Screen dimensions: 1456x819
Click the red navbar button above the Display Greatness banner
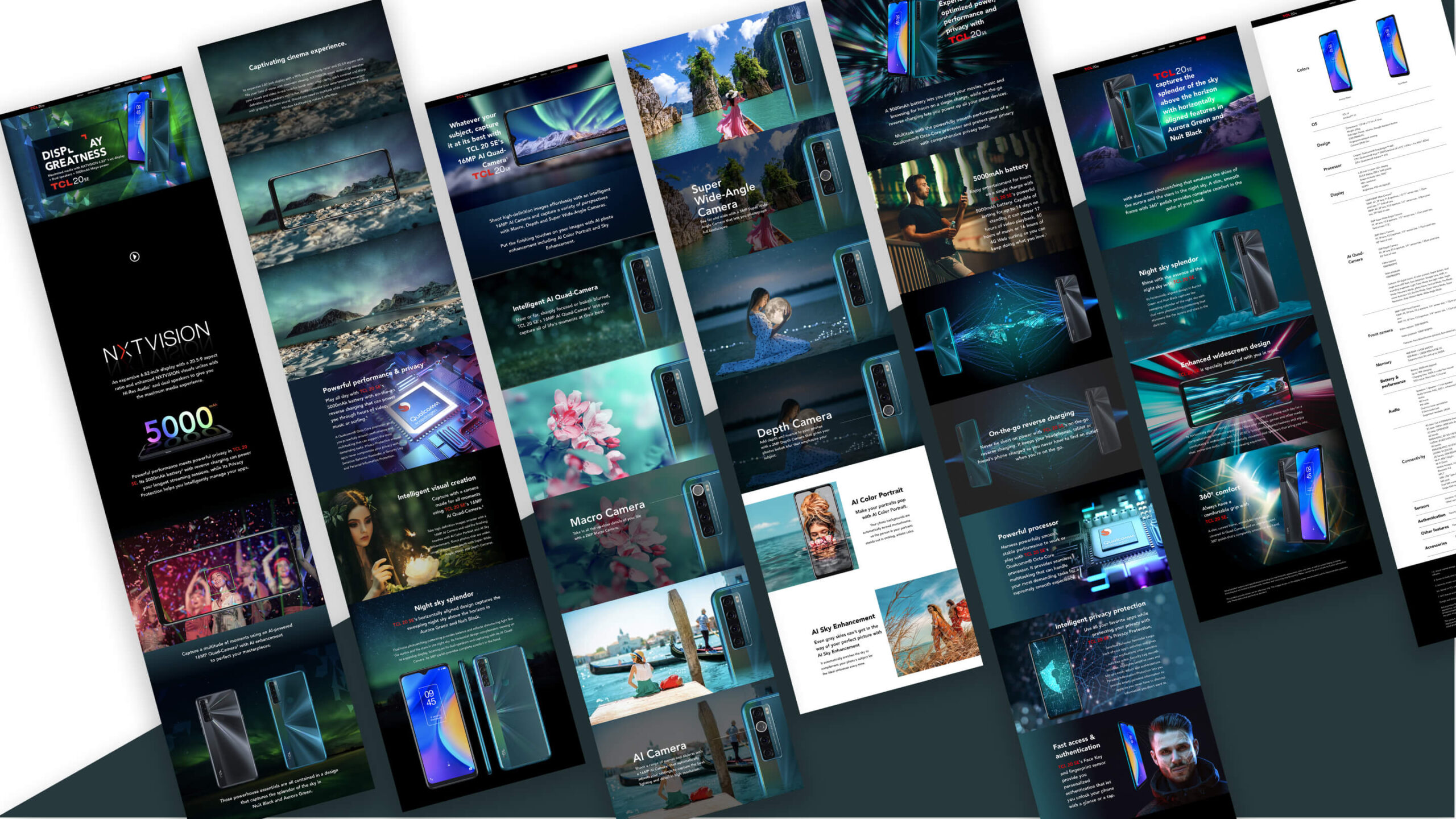(x=147, y=77)
